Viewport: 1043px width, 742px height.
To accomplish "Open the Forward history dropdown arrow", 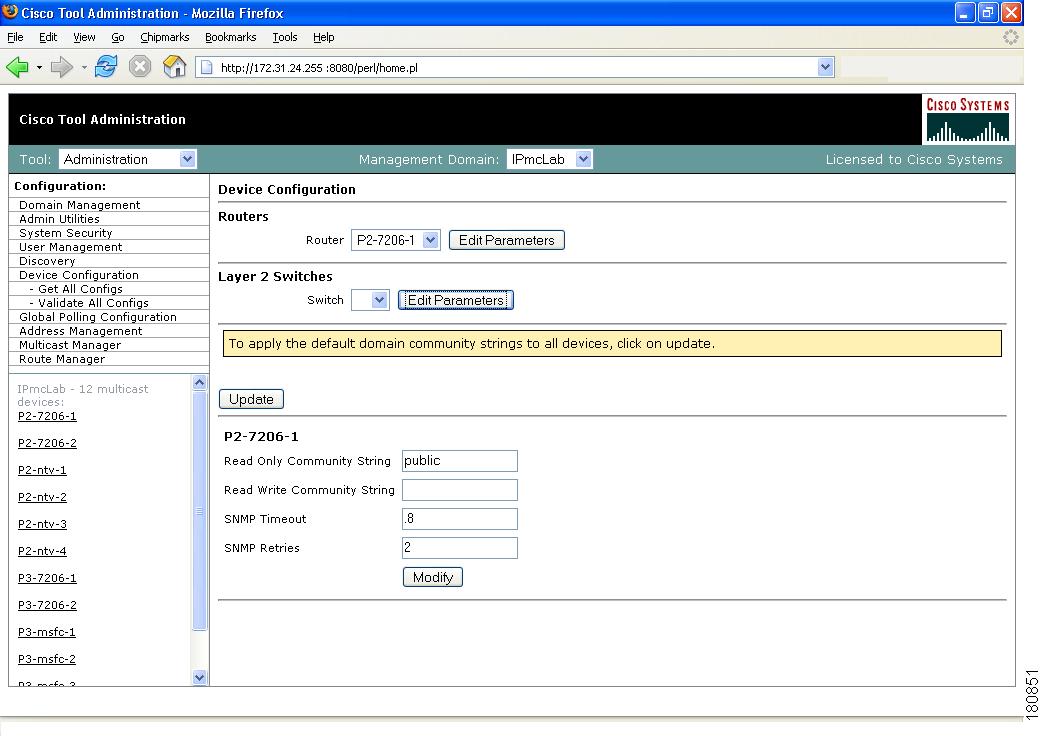I will coord(84,67).
